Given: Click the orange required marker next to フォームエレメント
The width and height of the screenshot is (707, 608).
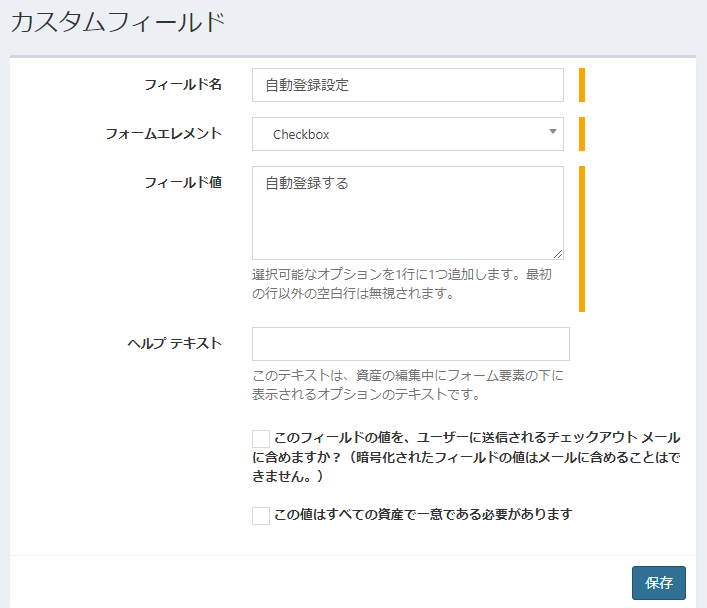Looking at the screenshot, I should pyautogui.click(x=581, y=134).
